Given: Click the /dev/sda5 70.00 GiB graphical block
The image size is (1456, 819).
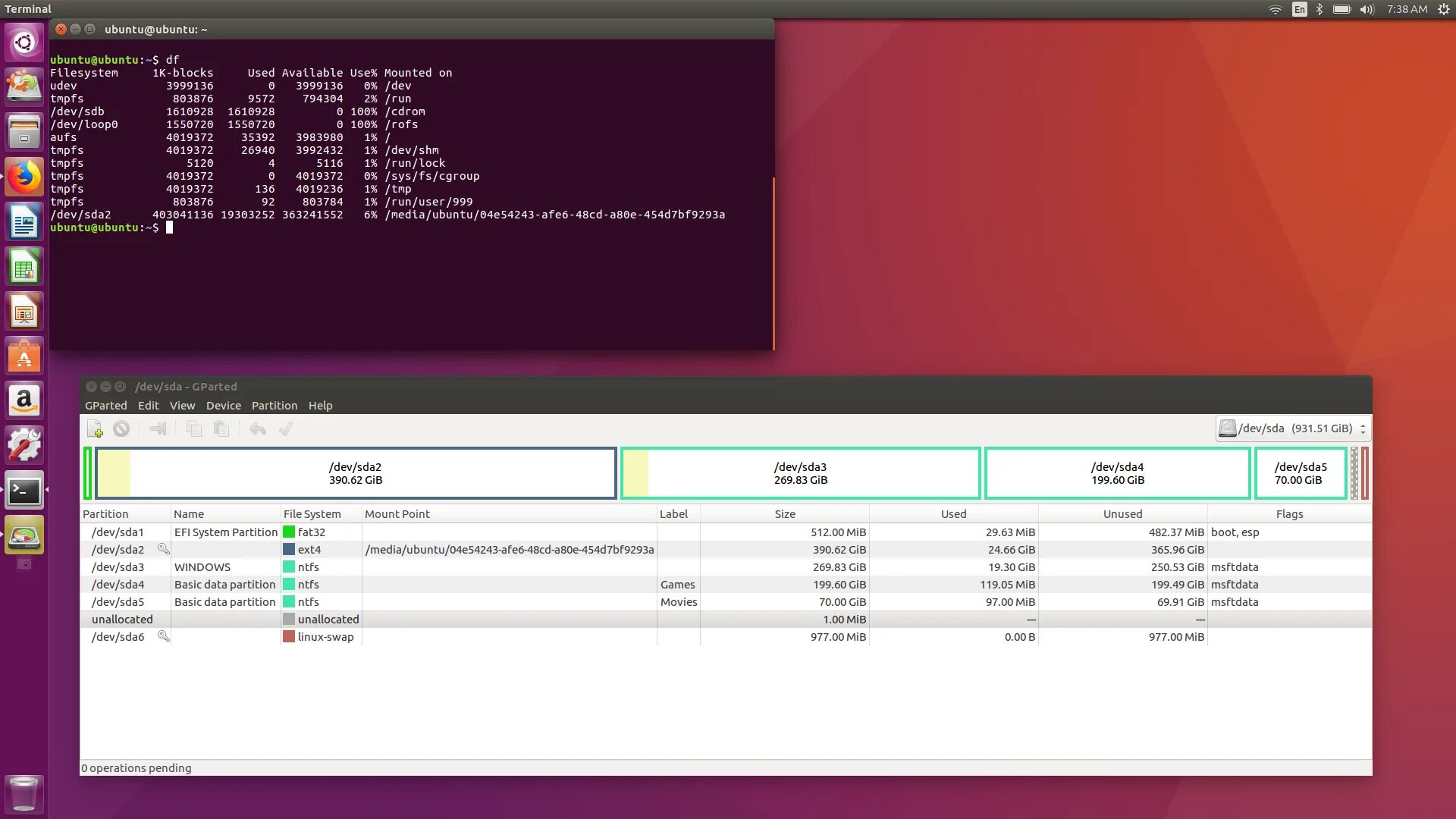Looking at the screenshot, I should tap(1300, 473).
